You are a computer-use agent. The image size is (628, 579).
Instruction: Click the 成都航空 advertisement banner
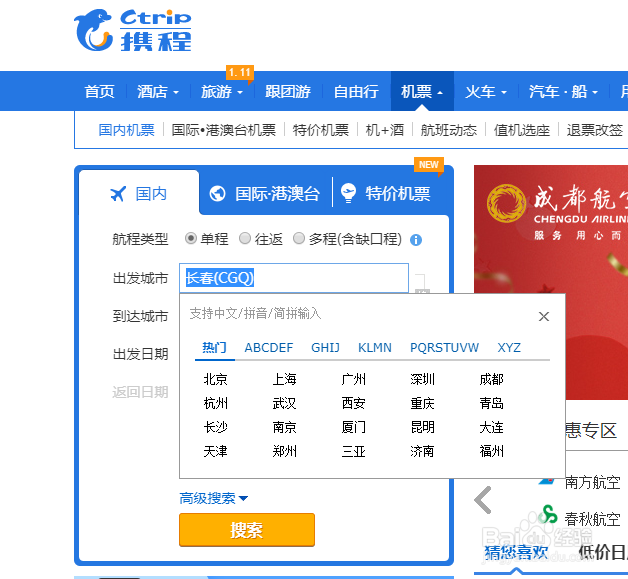click(551, 282)
